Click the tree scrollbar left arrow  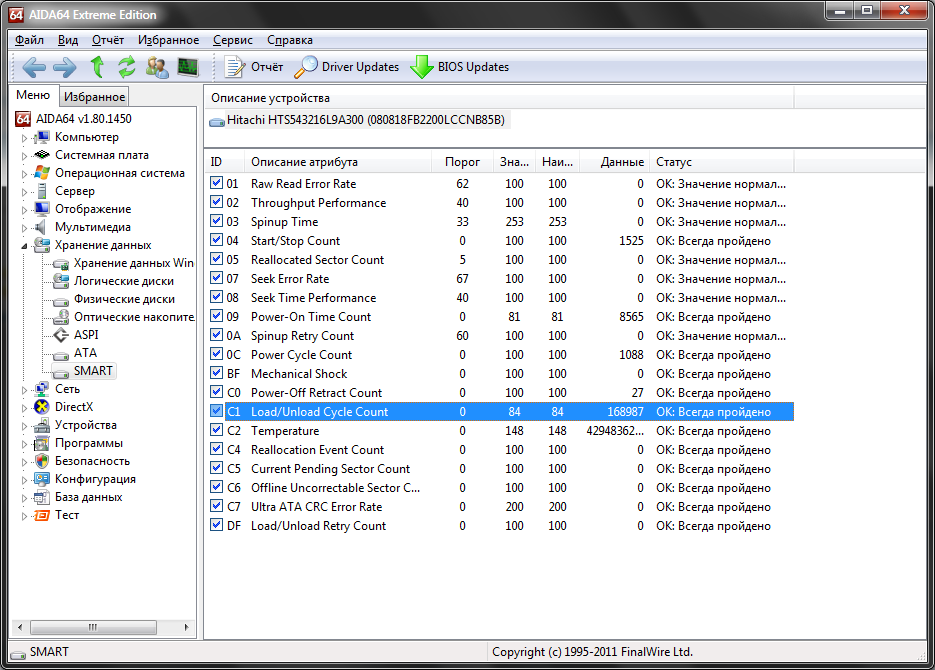(20, 627)
